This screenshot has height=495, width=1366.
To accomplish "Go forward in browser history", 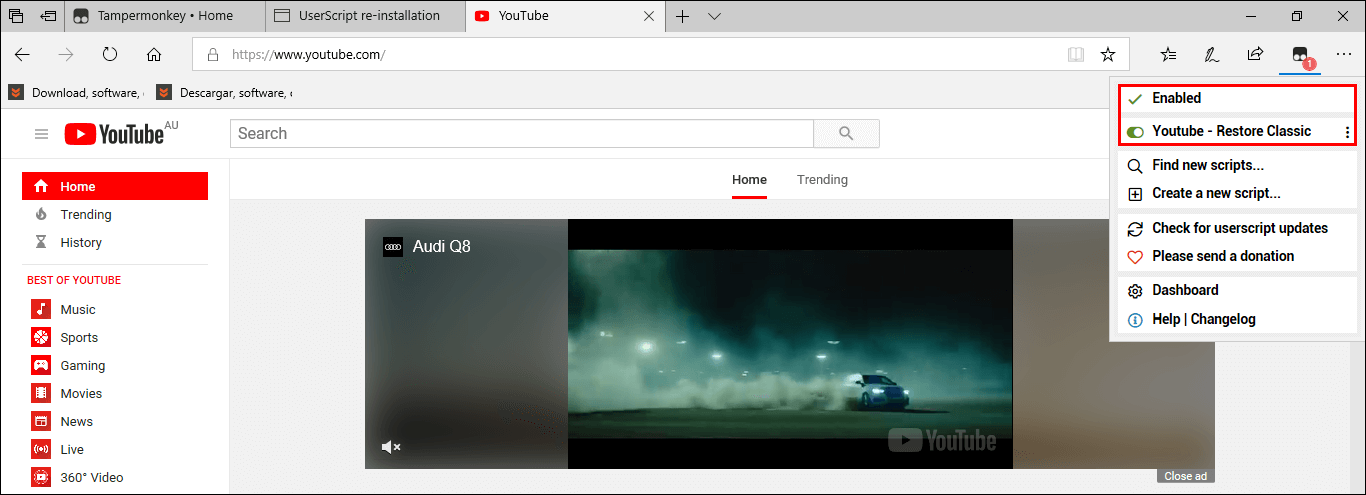I will (x=66, y=55).
